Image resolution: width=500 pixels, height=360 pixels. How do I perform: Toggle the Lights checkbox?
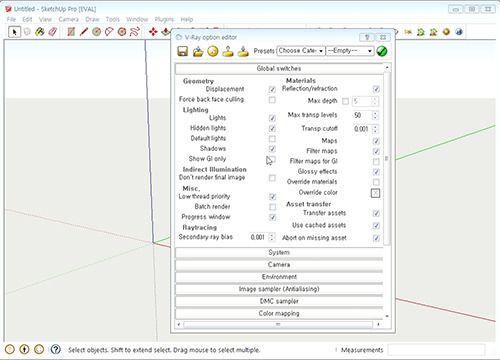click(272, 118)
